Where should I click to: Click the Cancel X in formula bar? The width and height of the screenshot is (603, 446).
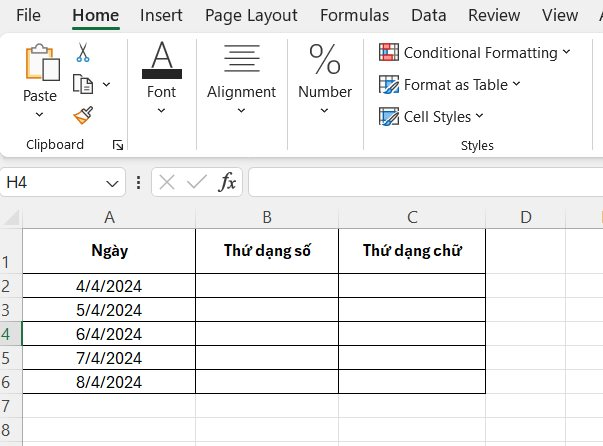point(167,182)
